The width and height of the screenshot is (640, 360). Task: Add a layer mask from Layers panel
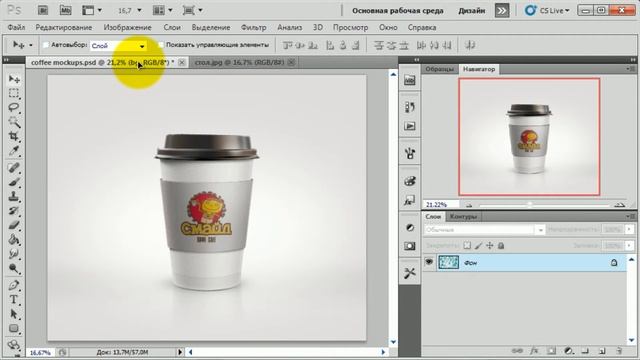(551, 351)
